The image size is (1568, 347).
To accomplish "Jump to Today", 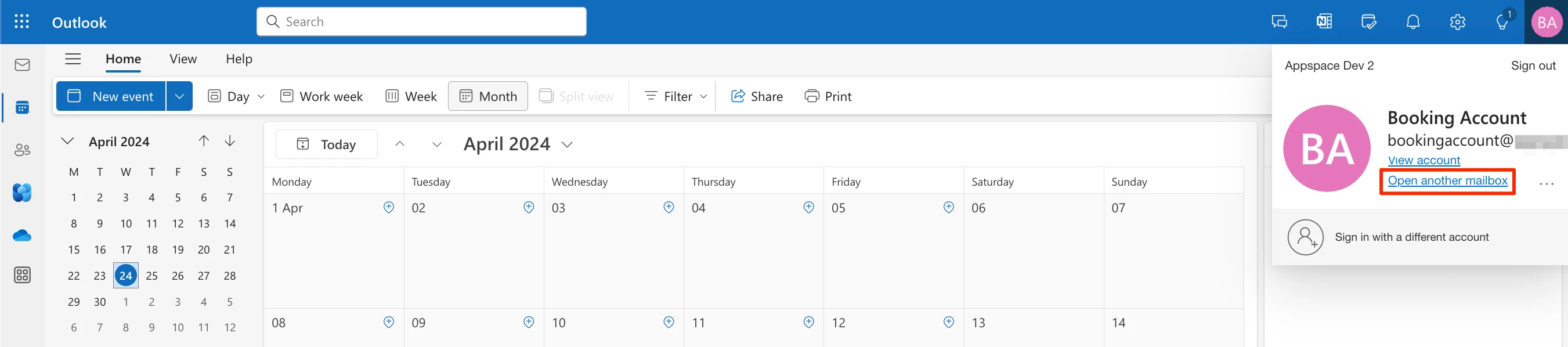I will 326,144.
